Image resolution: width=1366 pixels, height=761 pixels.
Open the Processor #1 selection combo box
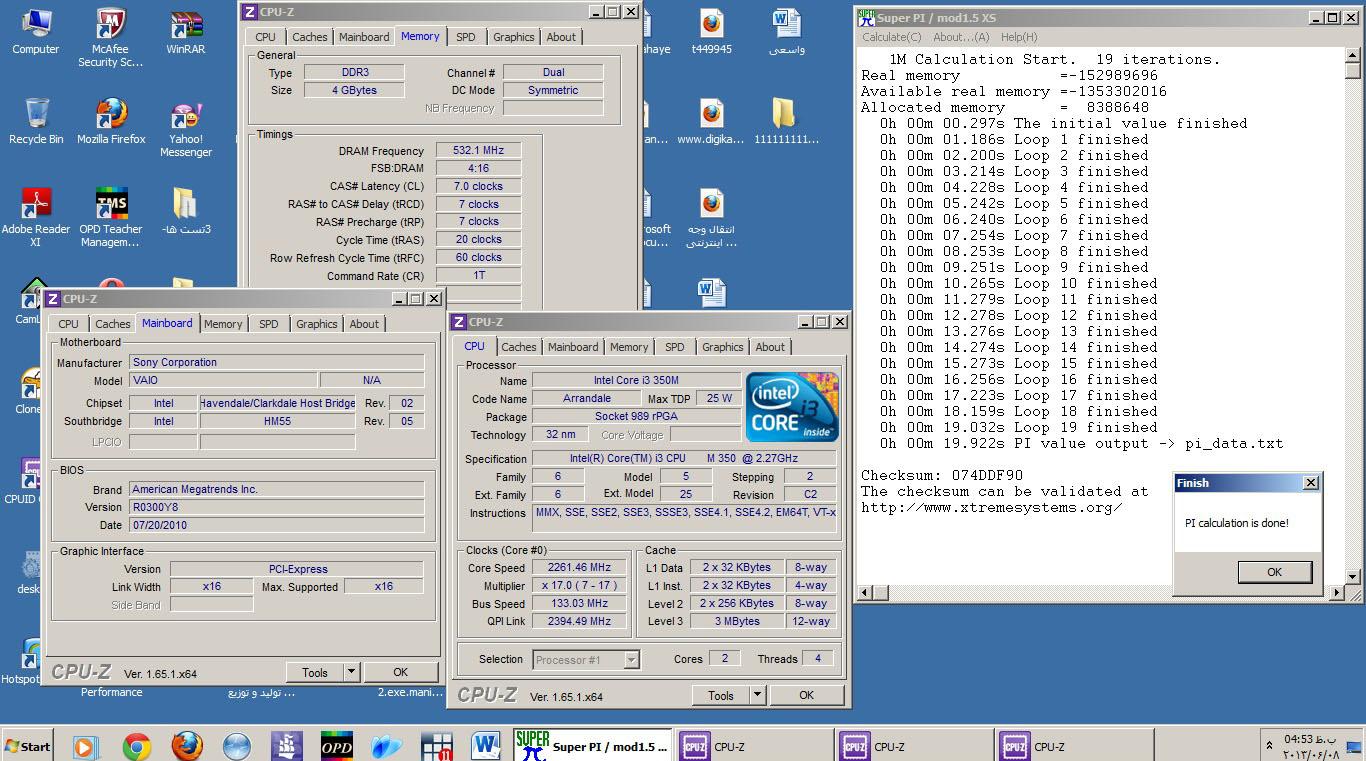(x=586, y=659)
